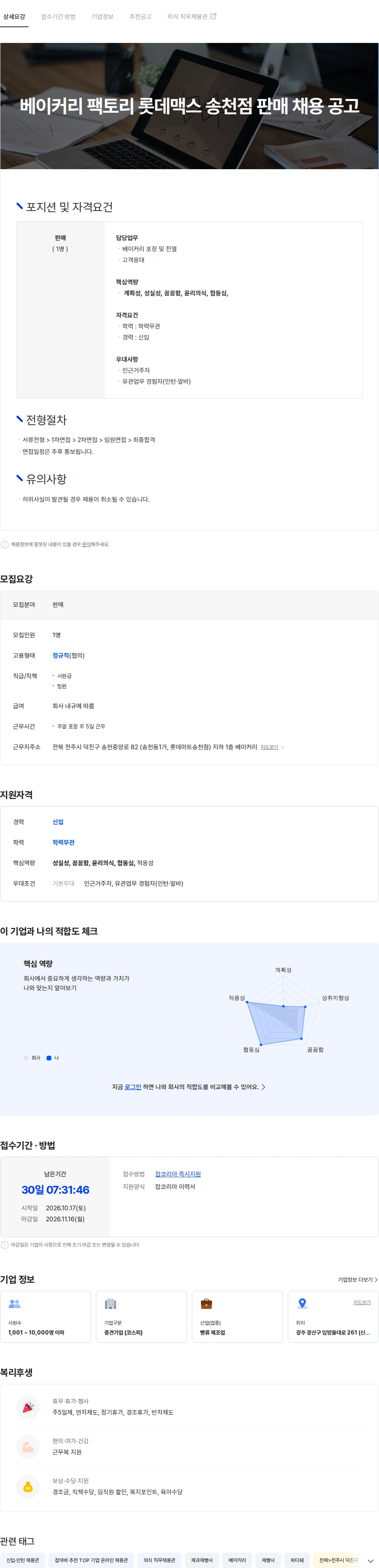This screenshot has height=1568, width=379.
Task: Click the briefcase icon on 산업(업종) card
Action: click(206, 1304)
